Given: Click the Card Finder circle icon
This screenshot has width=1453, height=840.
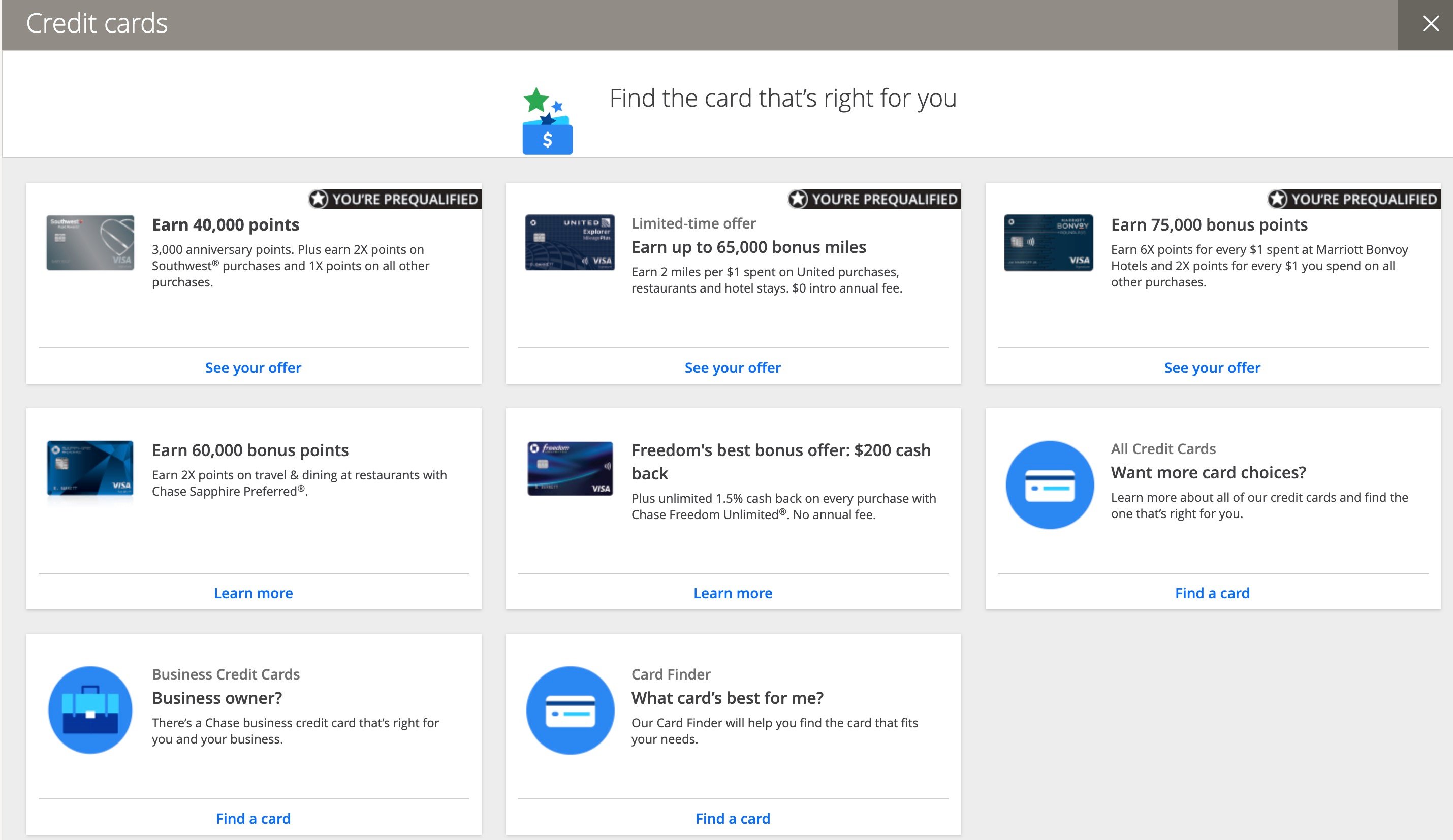Looking at the screenshot, I should pos(570,710).
